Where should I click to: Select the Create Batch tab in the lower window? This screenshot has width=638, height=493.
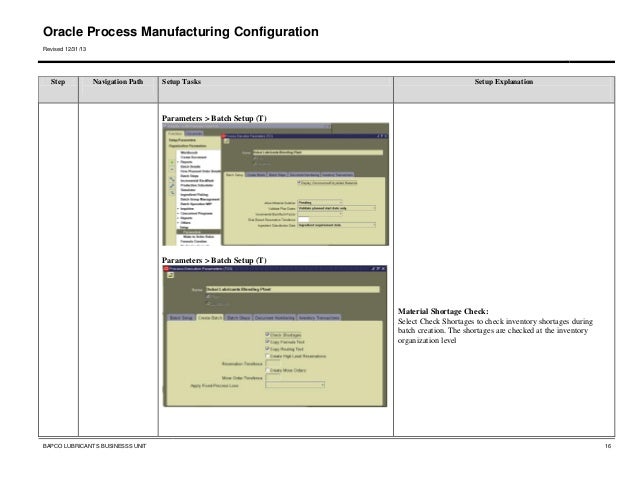tap(210, 317)
